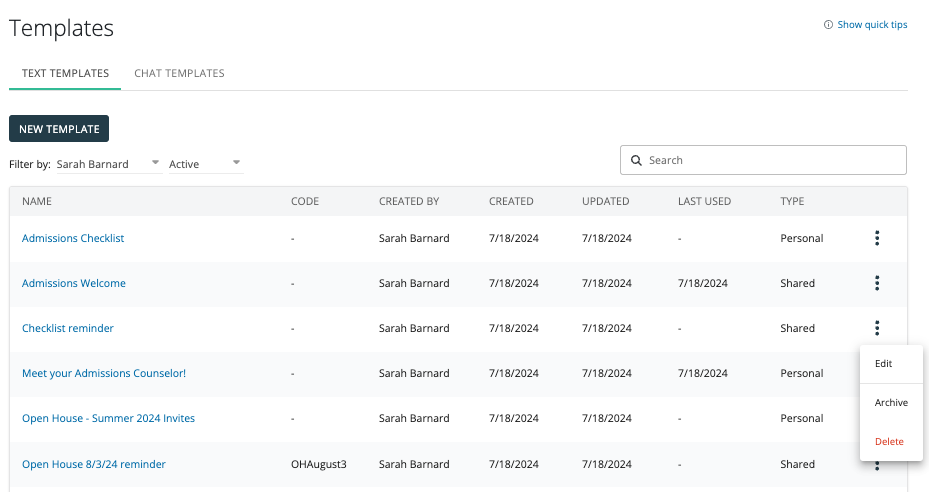Click Show quick tips link
The image size is (929, 492).
click(872, 25)
